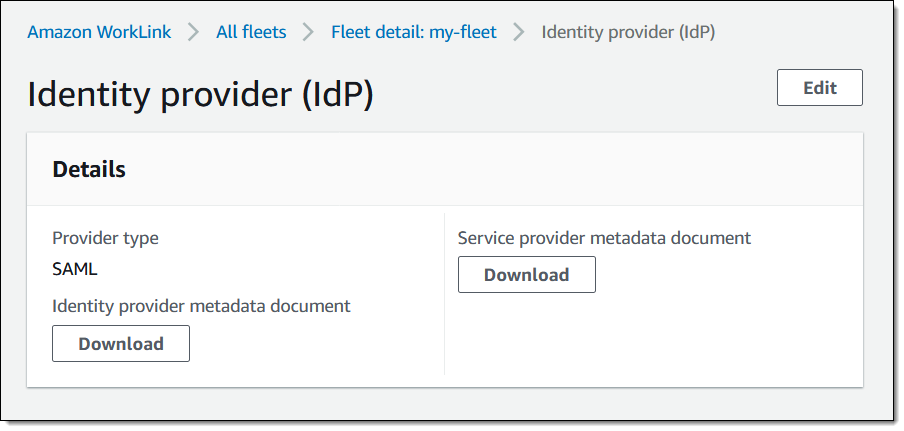This screenshot has height=431, width=904.
Task: Click the current Identity provider (IdP) breadcrumb
Action: coord(628,32)
